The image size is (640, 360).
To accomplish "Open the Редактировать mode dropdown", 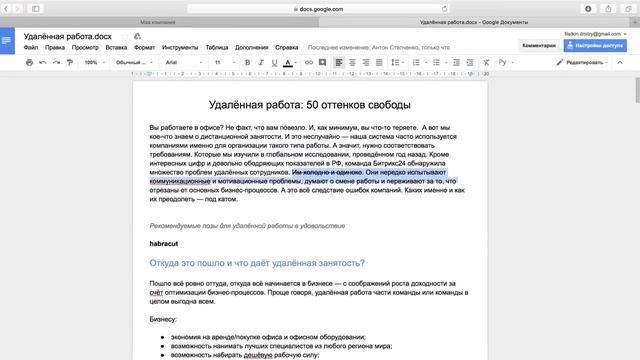I will (x=582, y=62).
